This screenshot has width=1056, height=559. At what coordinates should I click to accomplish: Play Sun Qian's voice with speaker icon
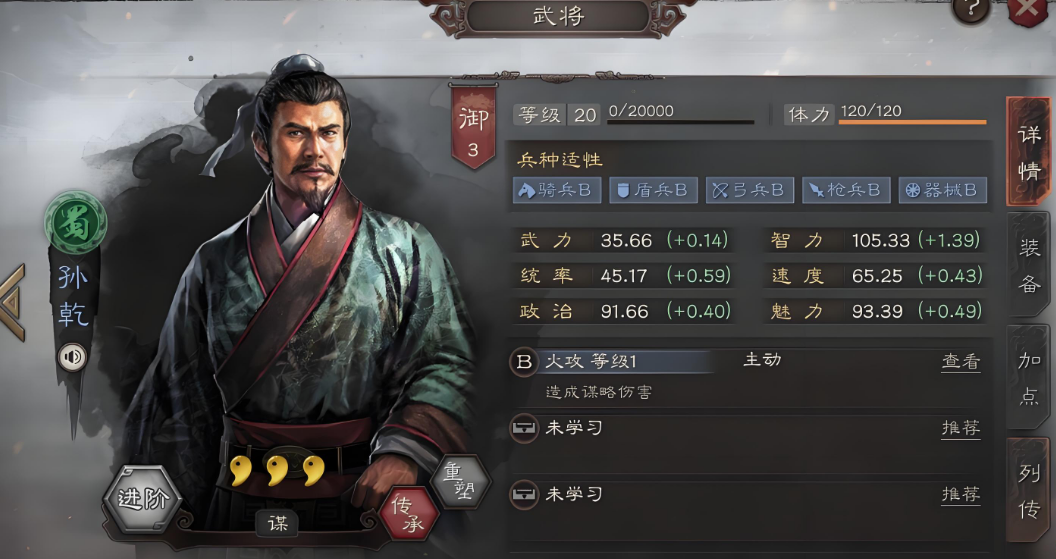coord(72,357)
